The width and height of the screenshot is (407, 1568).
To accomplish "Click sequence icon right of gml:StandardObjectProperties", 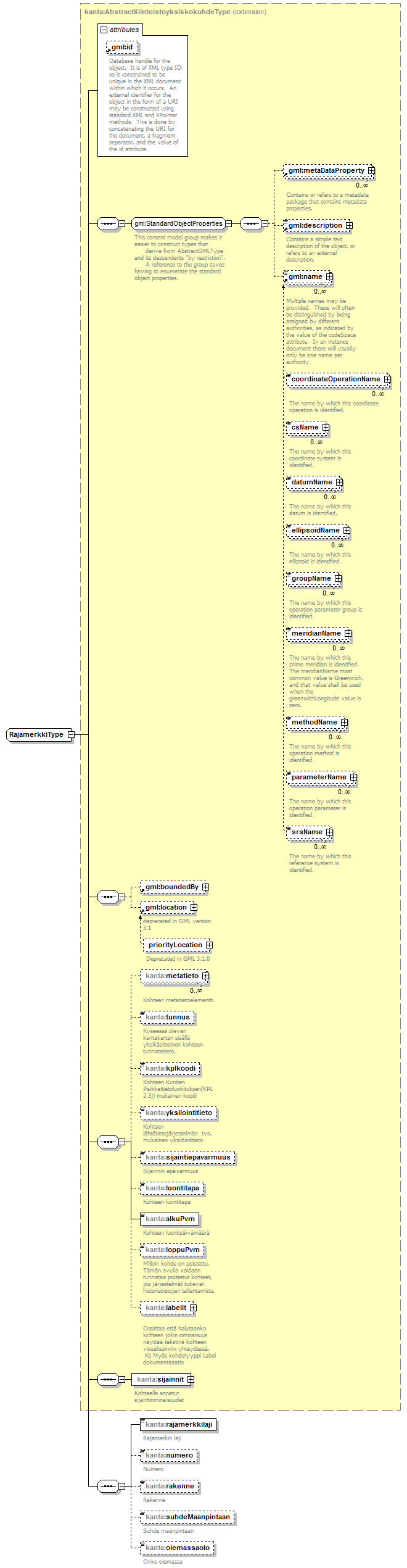I will pos(251,223).
